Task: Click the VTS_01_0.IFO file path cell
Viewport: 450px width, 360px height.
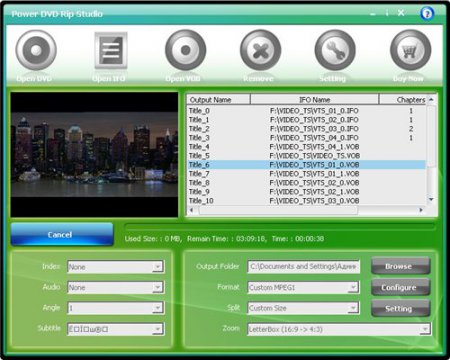Action: [314, 111]
